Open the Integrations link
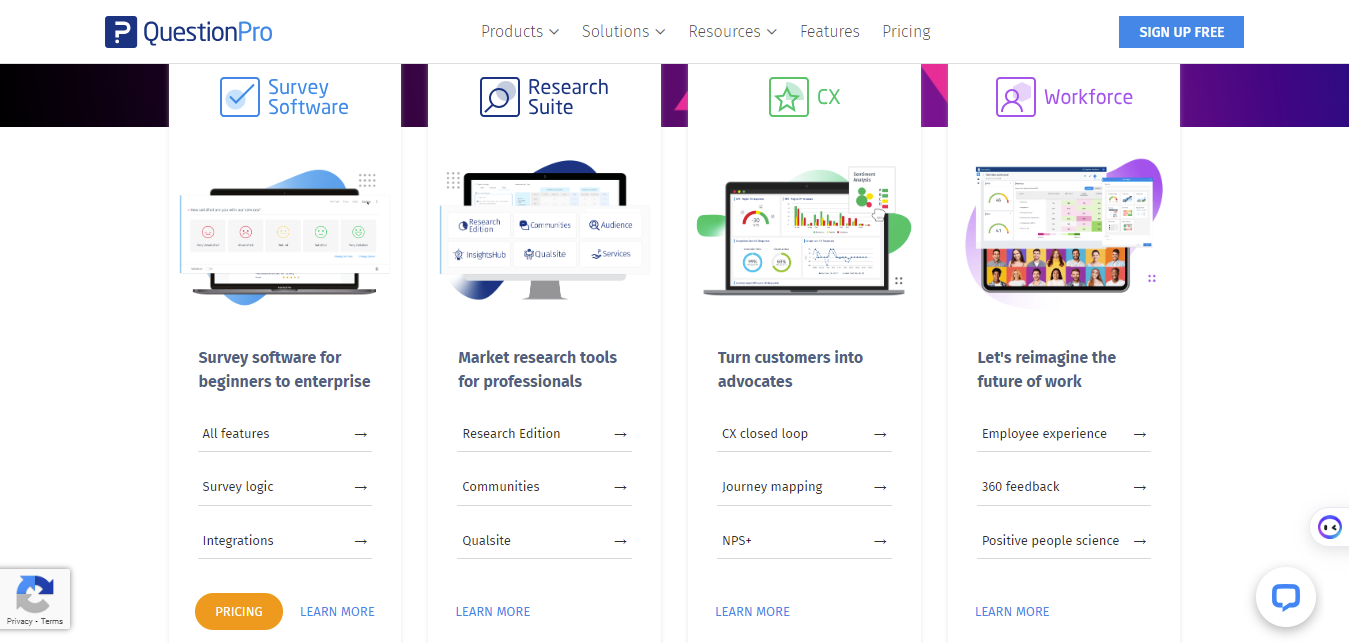Image resolution: width=1349 pixels, height=643 pixels. tap(238, 541)
